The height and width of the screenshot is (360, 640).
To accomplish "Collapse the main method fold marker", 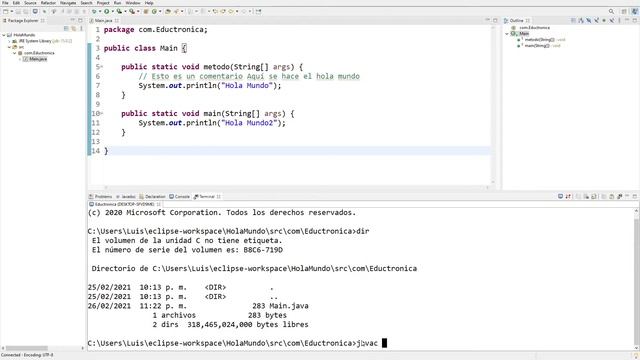I will coord(102,113).
